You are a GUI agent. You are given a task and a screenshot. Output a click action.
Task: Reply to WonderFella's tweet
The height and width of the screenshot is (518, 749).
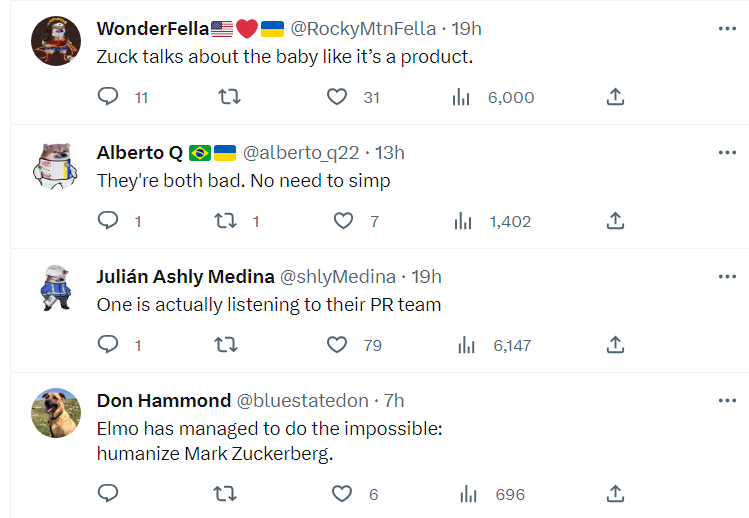point(108,97)
